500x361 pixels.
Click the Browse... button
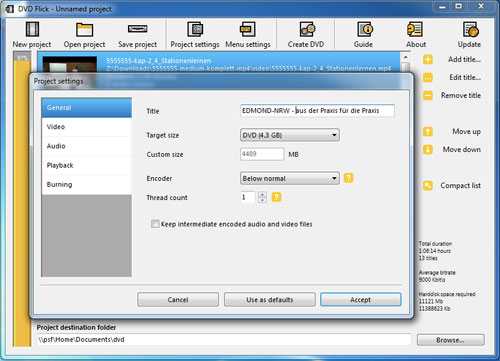point(451,340)
